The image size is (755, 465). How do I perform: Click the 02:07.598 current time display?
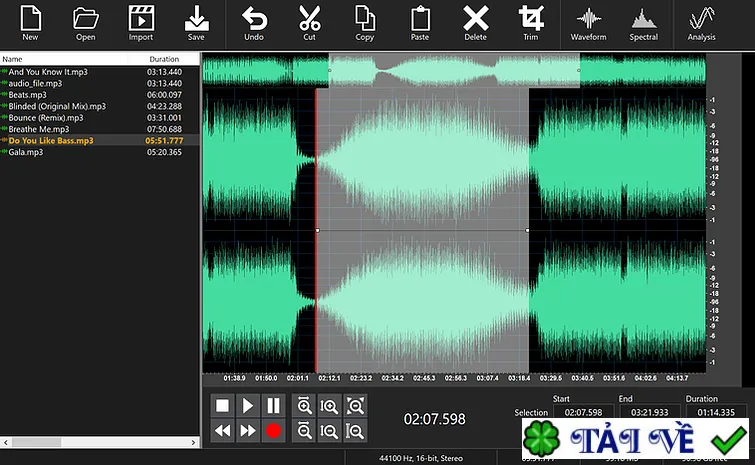tap(435, 419)
